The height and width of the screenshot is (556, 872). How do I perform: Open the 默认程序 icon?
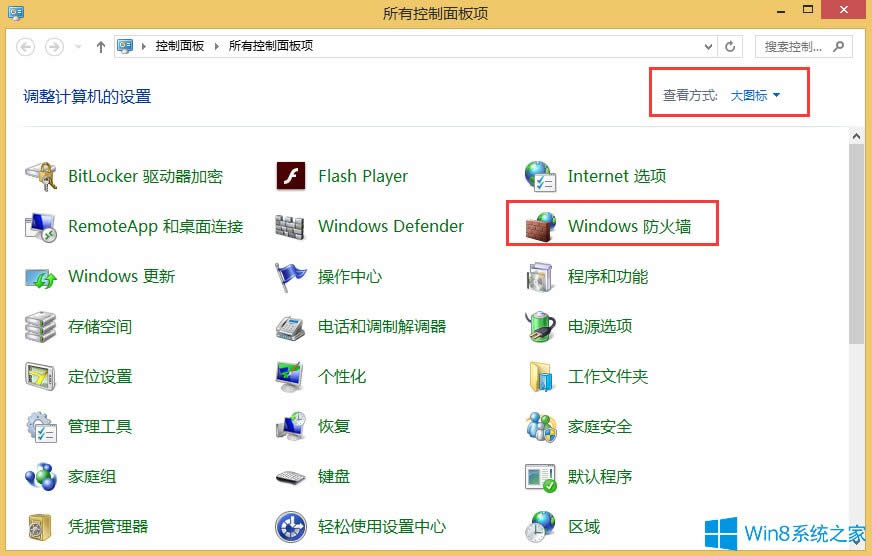(541, 477)
